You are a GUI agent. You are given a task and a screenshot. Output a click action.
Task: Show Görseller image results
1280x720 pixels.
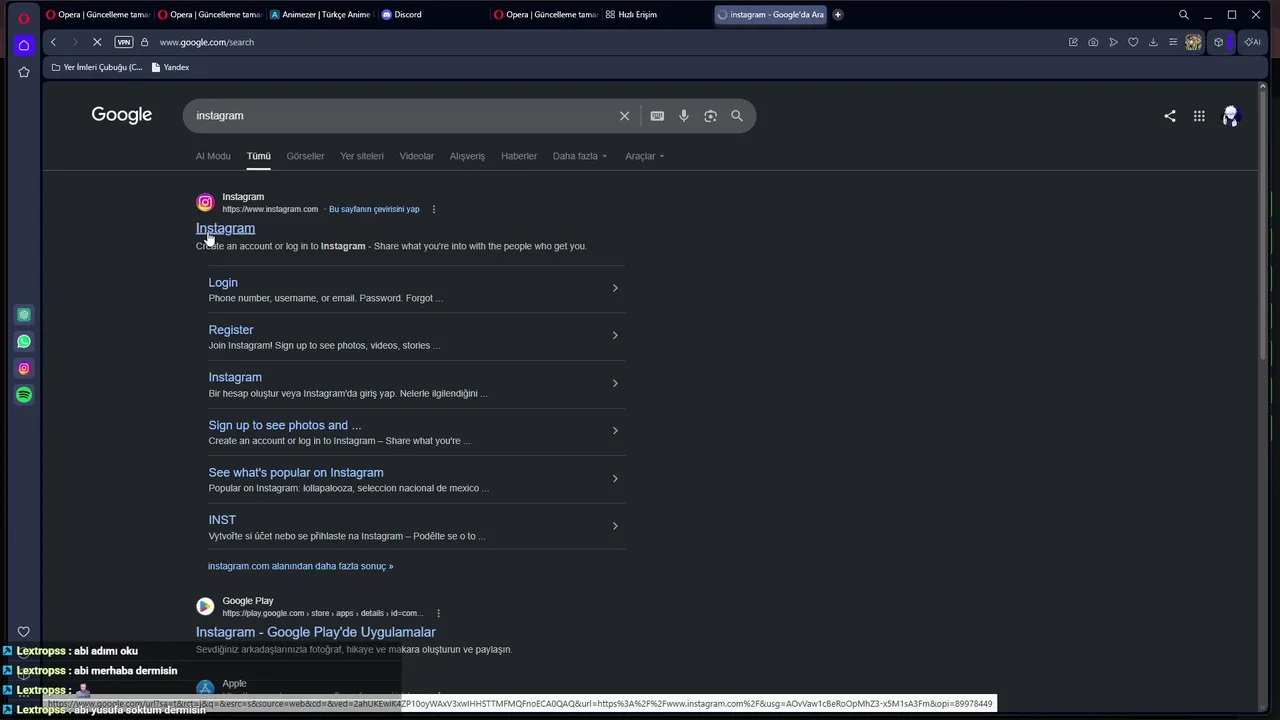305,156
